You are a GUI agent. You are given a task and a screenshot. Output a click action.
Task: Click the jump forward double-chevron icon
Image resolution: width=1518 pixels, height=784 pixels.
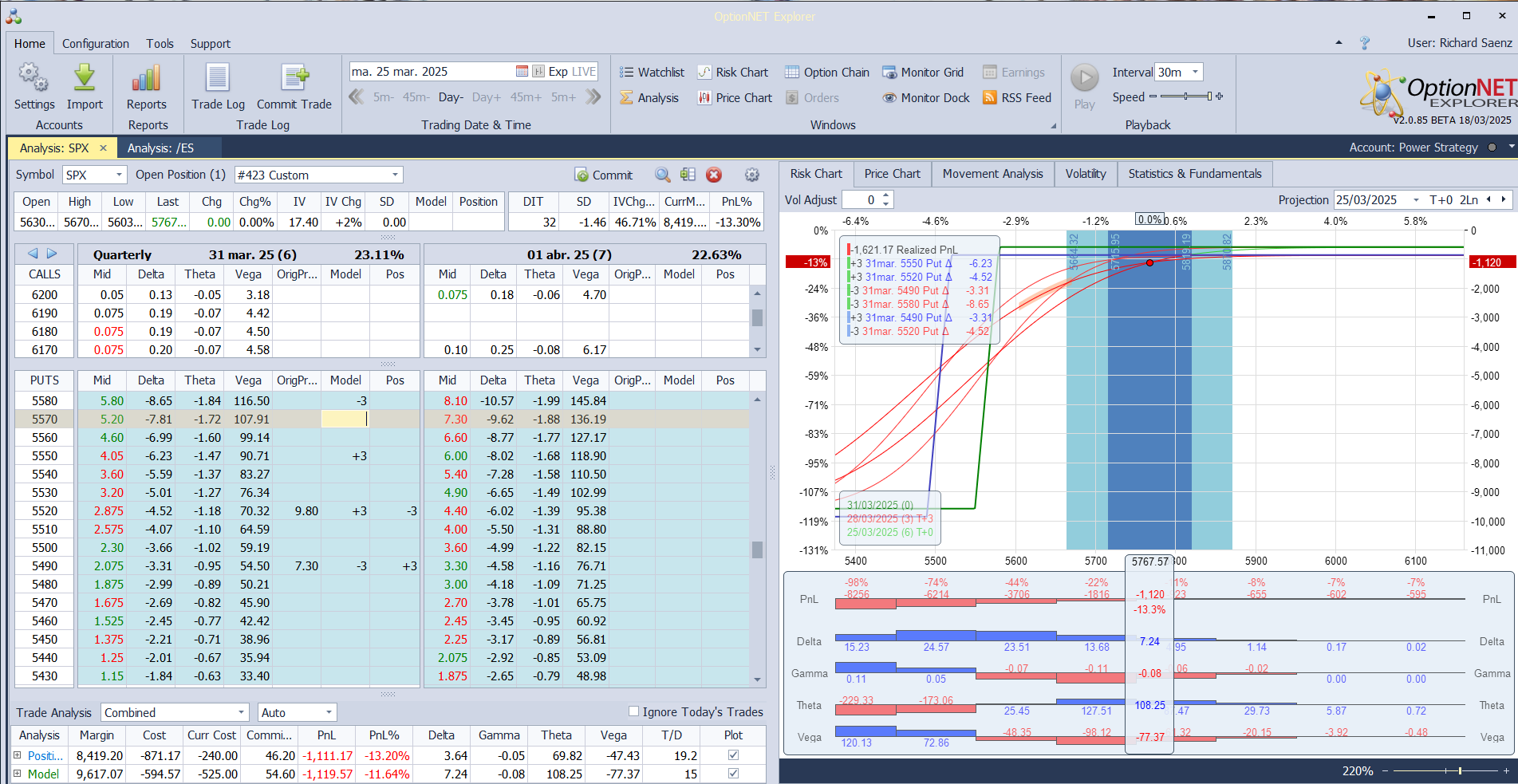[593, 97]
